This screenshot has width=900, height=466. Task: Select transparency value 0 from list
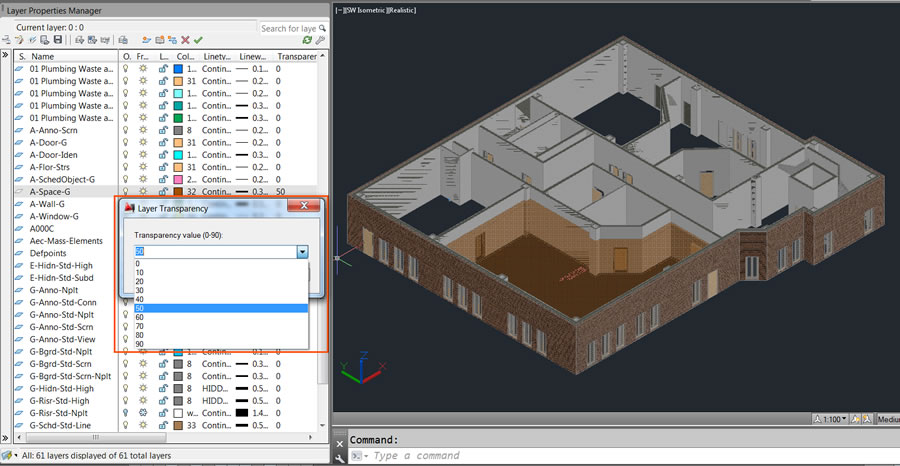click(x=222, y=263)
